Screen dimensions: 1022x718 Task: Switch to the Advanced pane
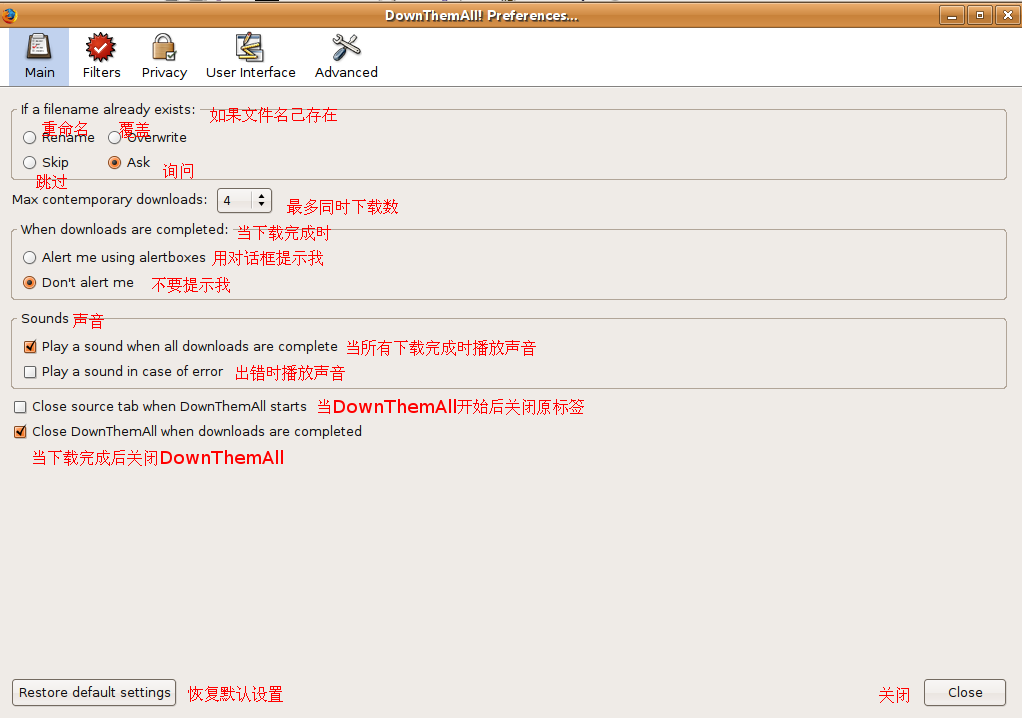(x=346, y=57)
